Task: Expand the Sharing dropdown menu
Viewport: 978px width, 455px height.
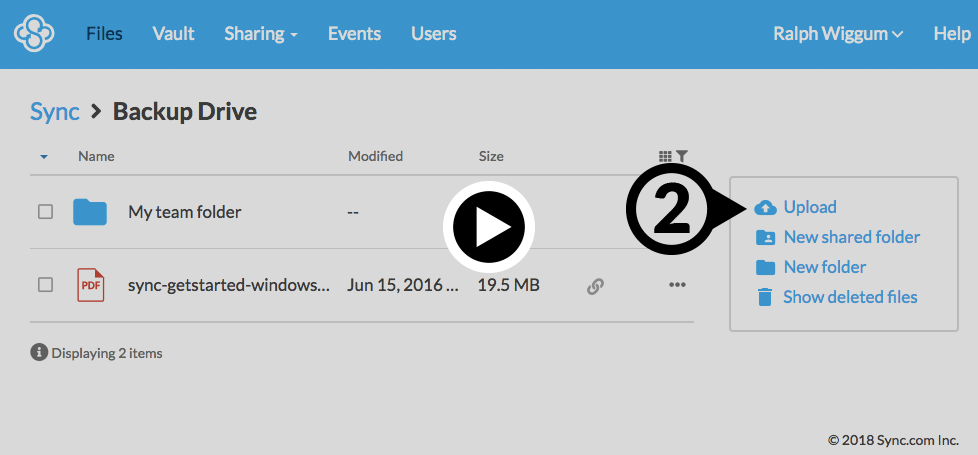Action: pos(261,34)
